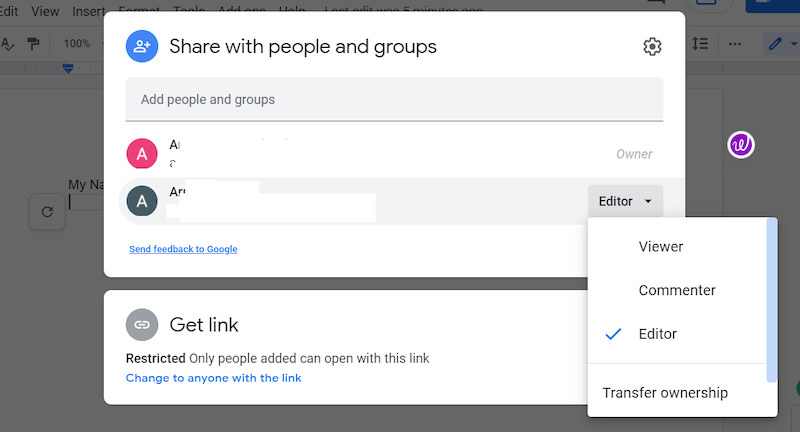Click the pink owner avatar A
The height and width of the screenshot is (432, 800).
point(142,154)
